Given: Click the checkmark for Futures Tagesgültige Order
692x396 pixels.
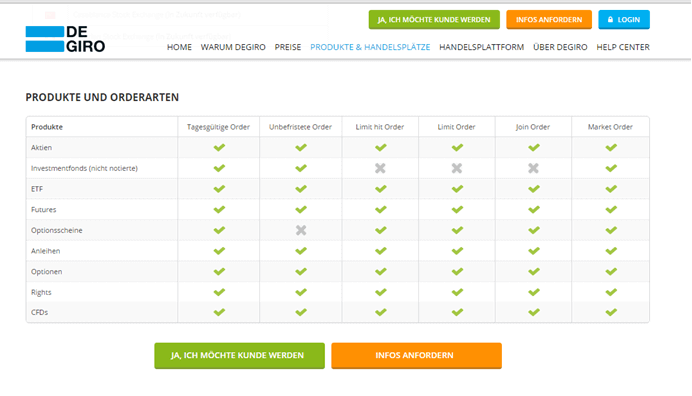Looking at the screenshot, I should (219, 209).
